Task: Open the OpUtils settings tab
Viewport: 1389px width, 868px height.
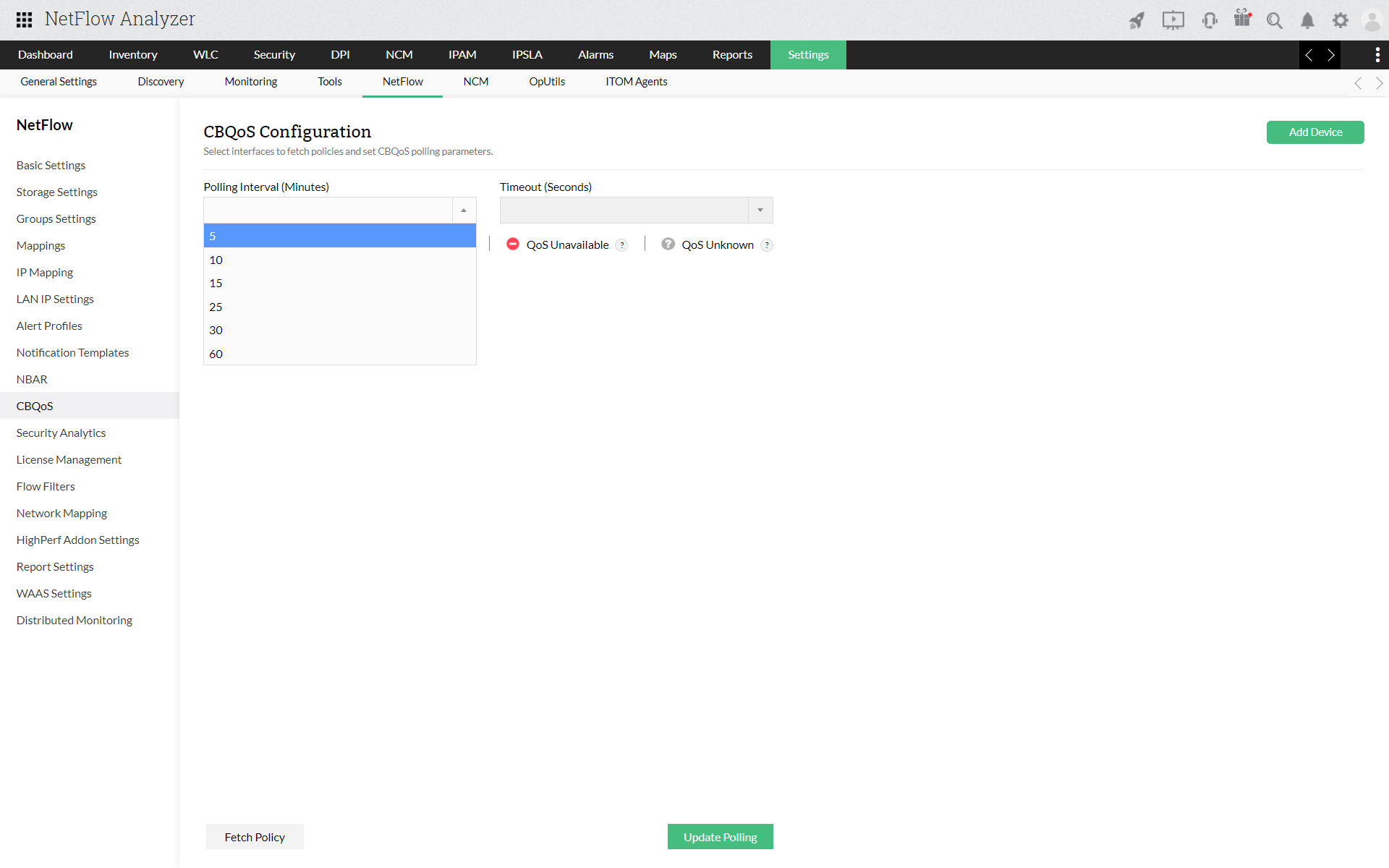Action: point(547,82)
